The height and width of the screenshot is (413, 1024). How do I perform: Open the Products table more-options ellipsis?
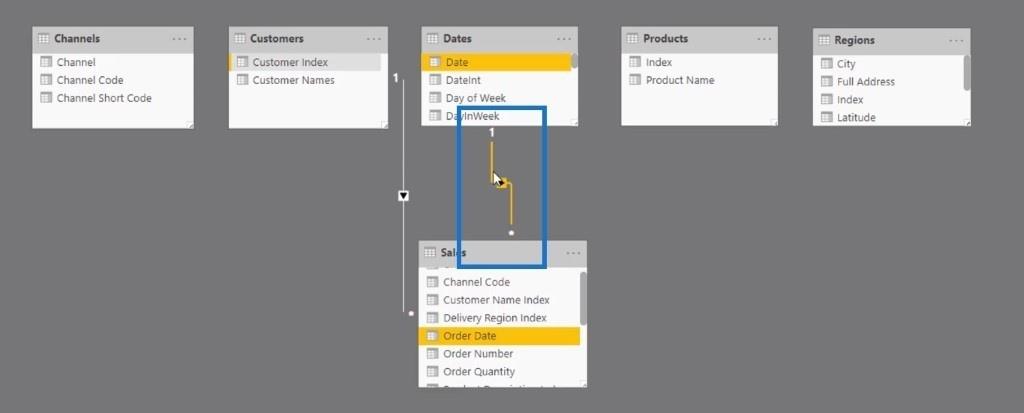tap(764, 39)
